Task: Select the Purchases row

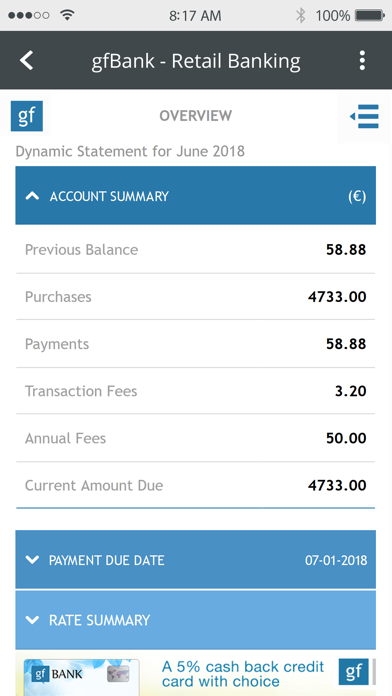Action: [195, 297]
